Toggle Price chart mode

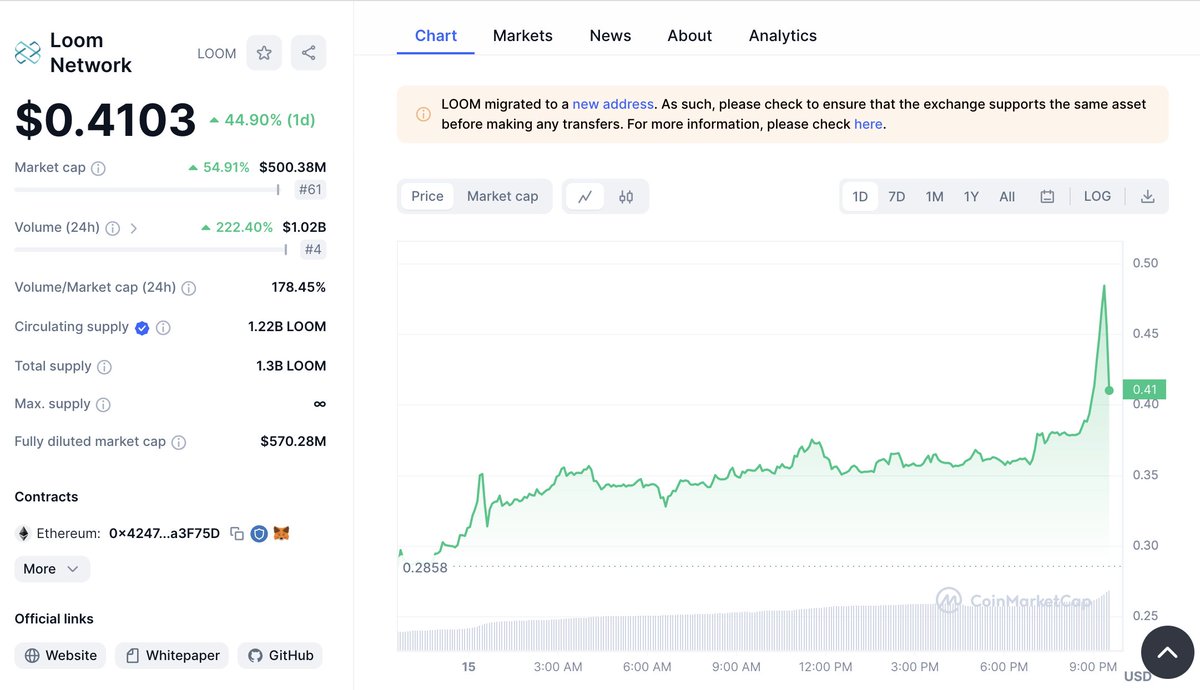427,196
